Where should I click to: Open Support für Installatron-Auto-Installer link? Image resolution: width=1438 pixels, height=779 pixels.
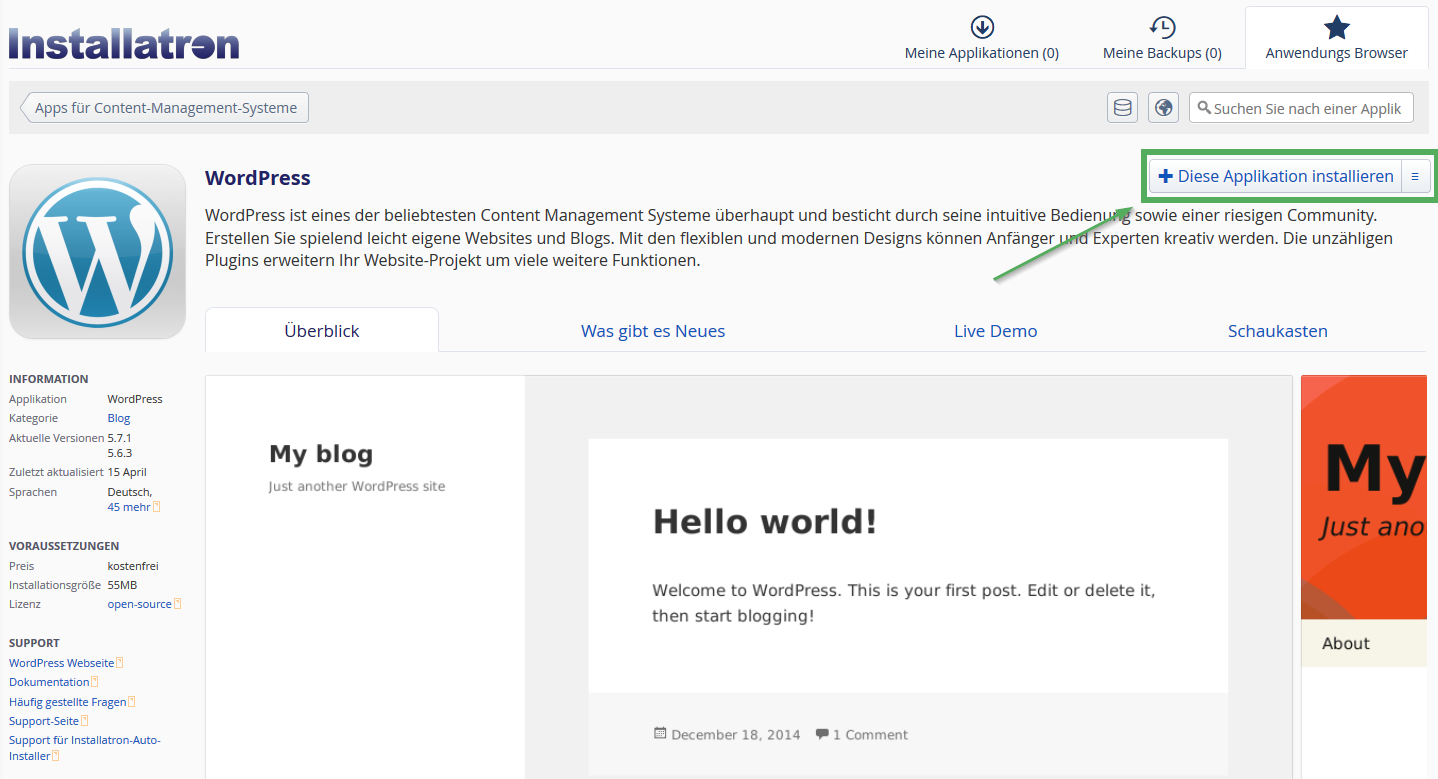(x=84, y=748)
